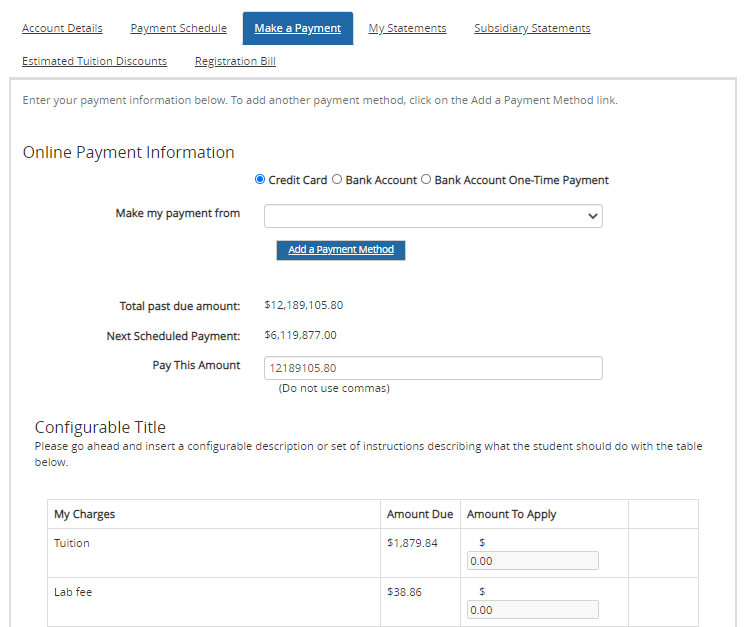Open the Account Details tab
Image resolution: width=747 pixels, height=627 pixels.
tap(62, 28)
